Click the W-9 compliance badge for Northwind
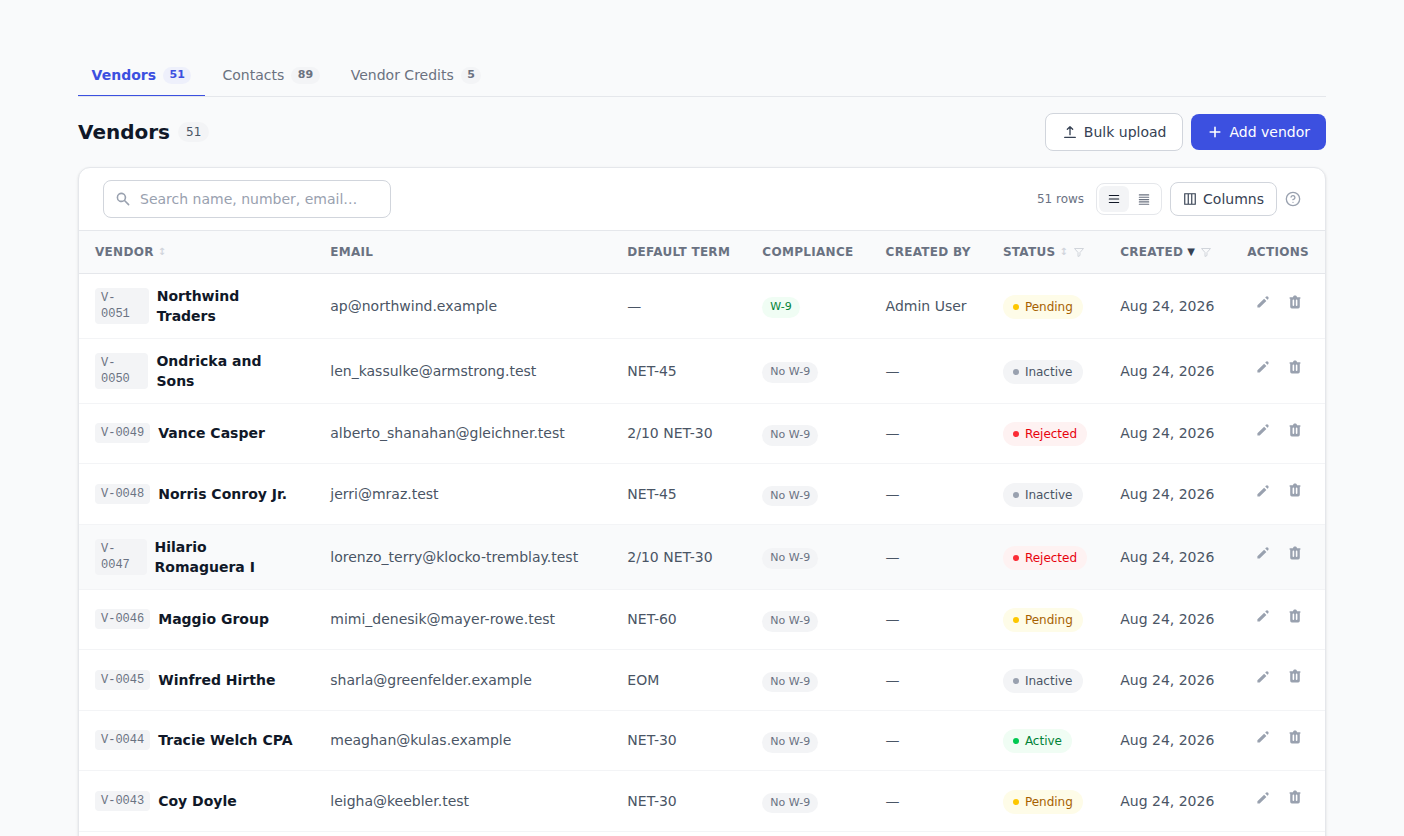This screenshot has width=1404, height=836. tap(781, 306)
